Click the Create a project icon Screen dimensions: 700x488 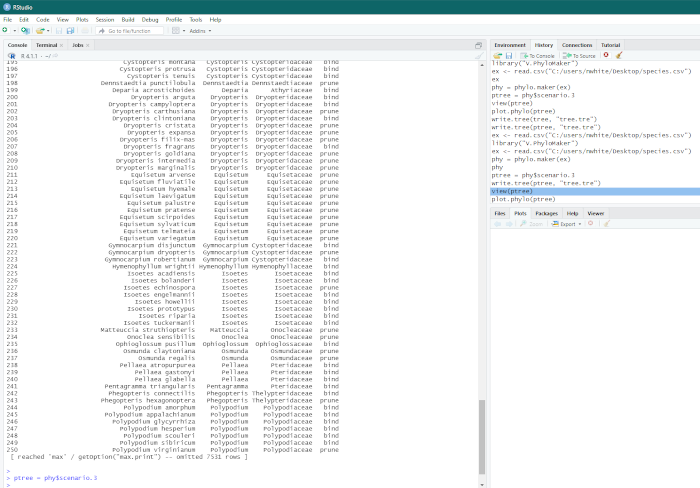(25, 30)
